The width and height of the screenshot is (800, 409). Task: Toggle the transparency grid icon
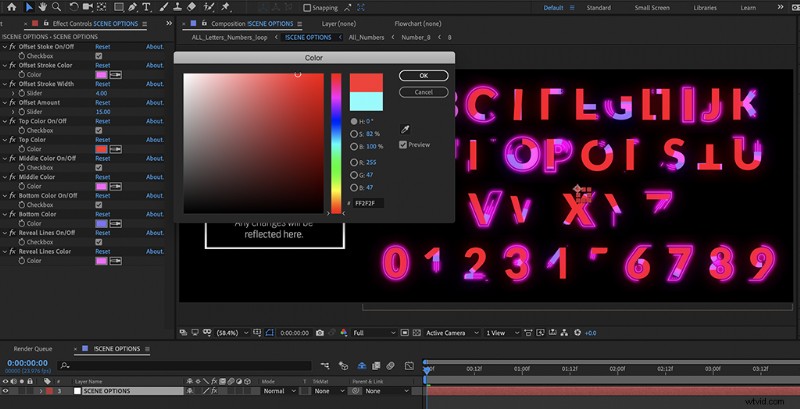point(417,333)
